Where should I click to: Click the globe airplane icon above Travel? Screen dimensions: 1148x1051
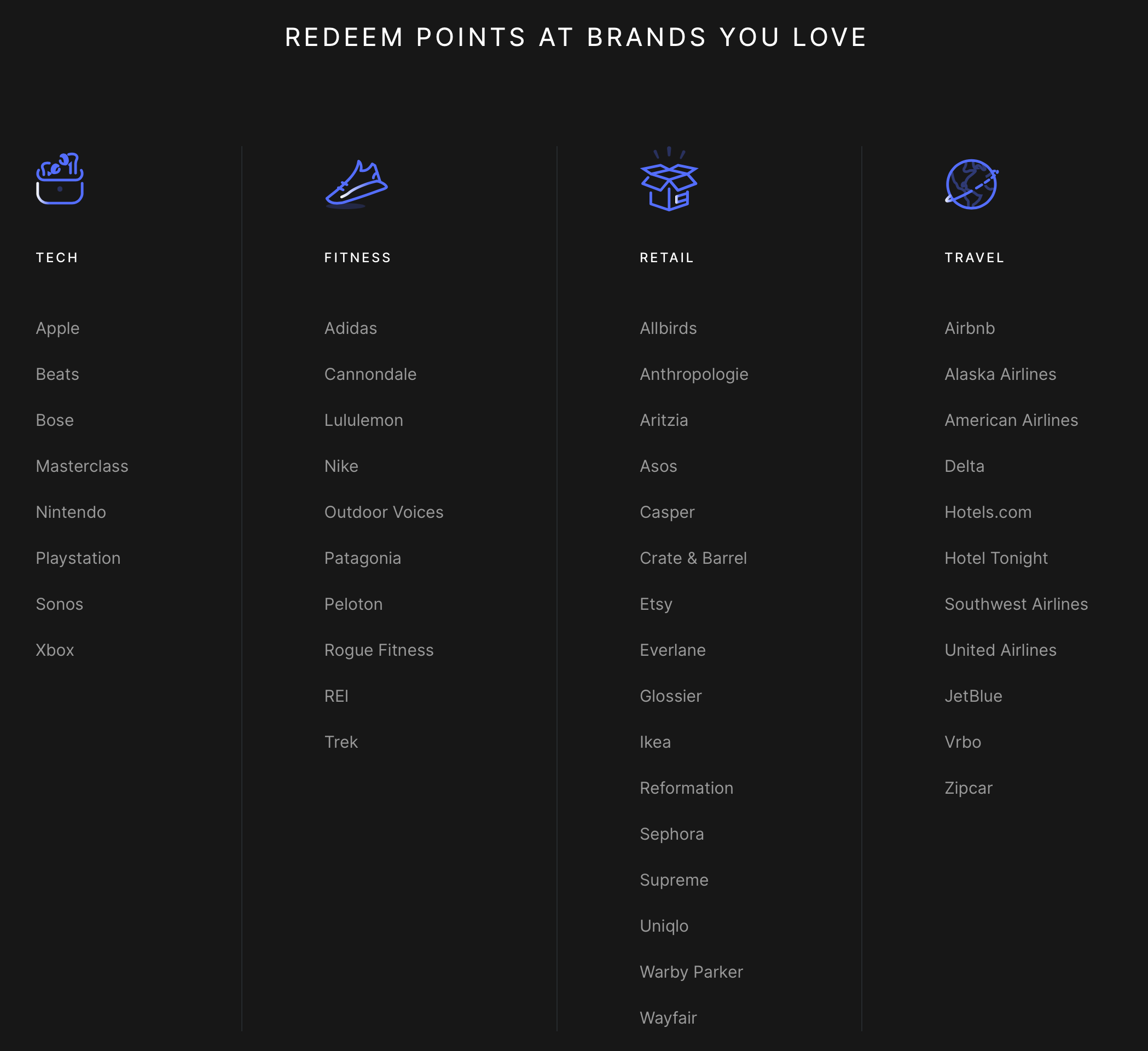(971, 184)
